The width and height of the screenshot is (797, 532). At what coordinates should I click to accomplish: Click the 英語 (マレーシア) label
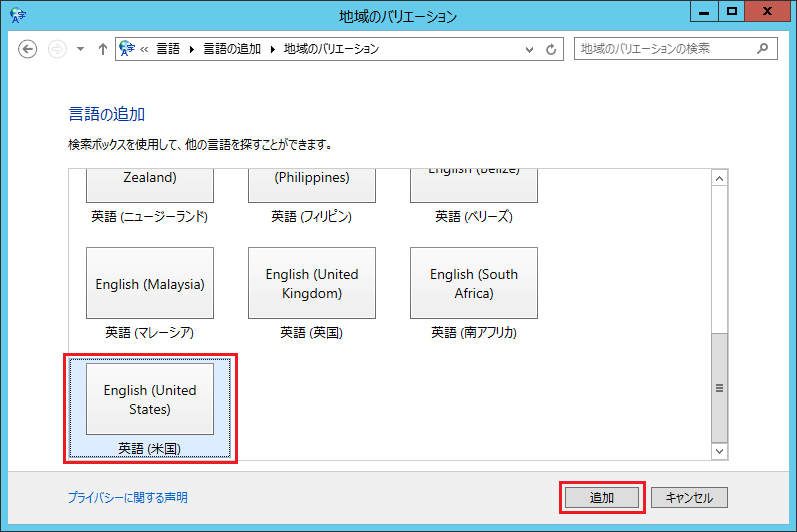click(x=149, y=333)
